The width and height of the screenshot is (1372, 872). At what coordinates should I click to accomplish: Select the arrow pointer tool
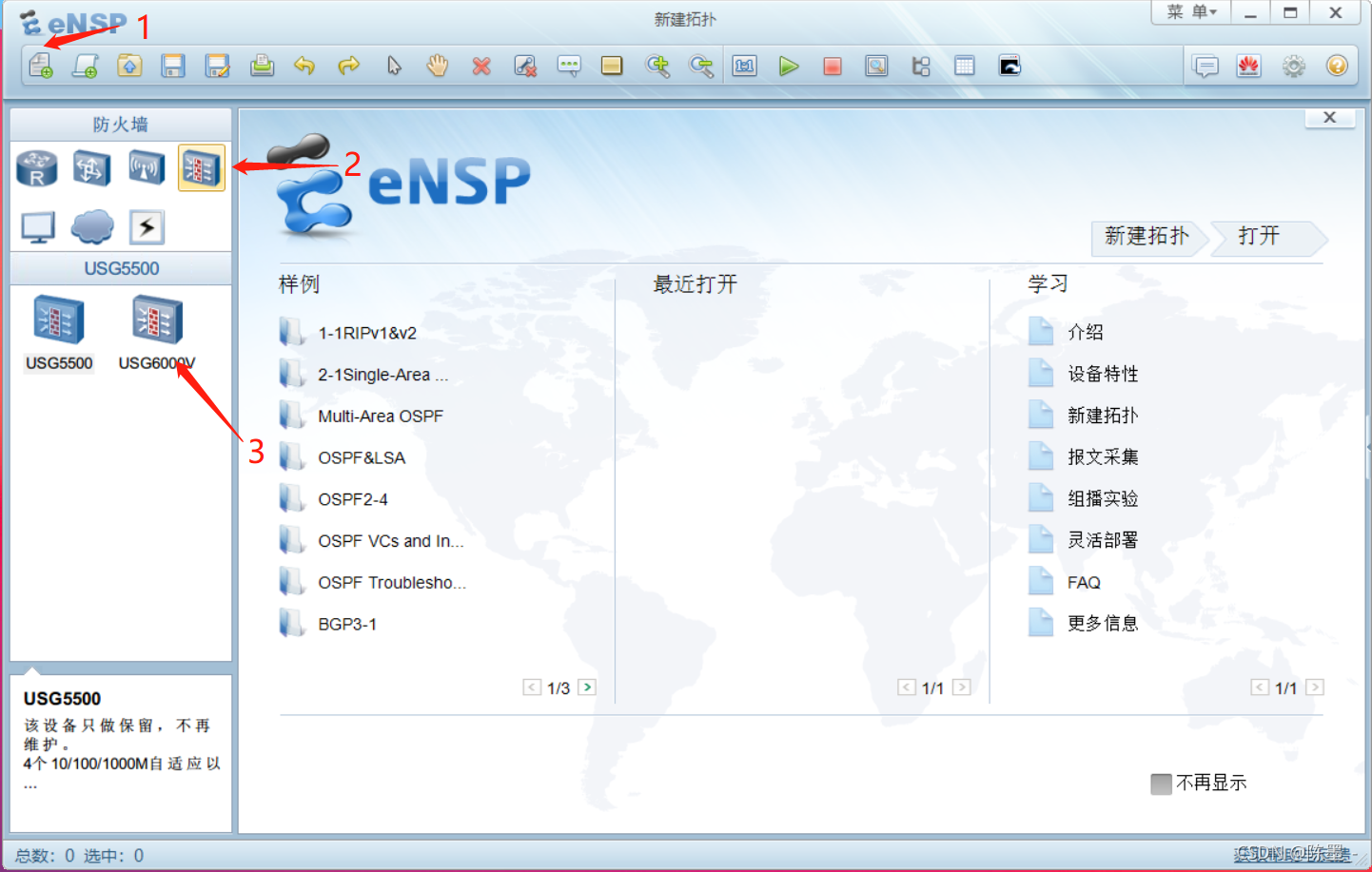click(394, 66)
